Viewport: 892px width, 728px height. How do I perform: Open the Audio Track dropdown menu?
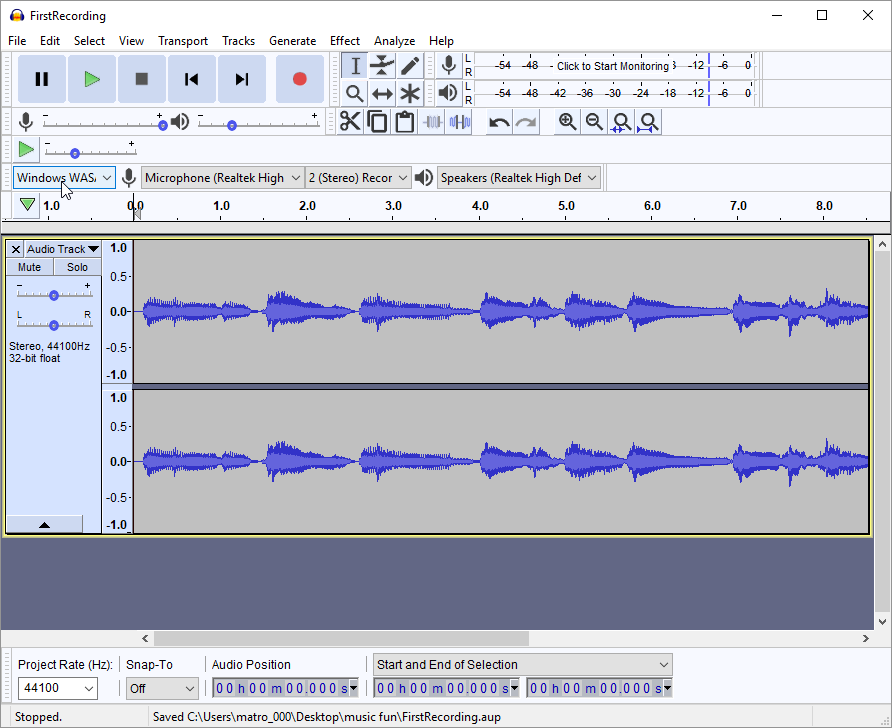pos(63,249)
